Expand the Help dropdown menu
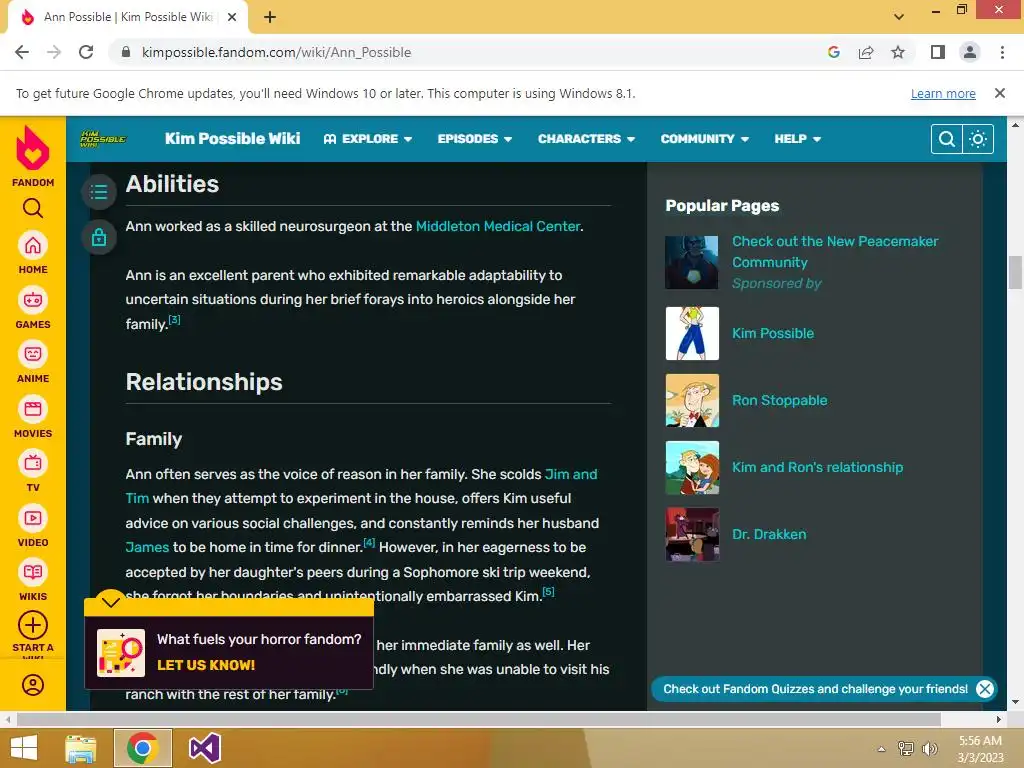Image resolution: width=1024 pixels, height=768 pixels. click(797, 139)
